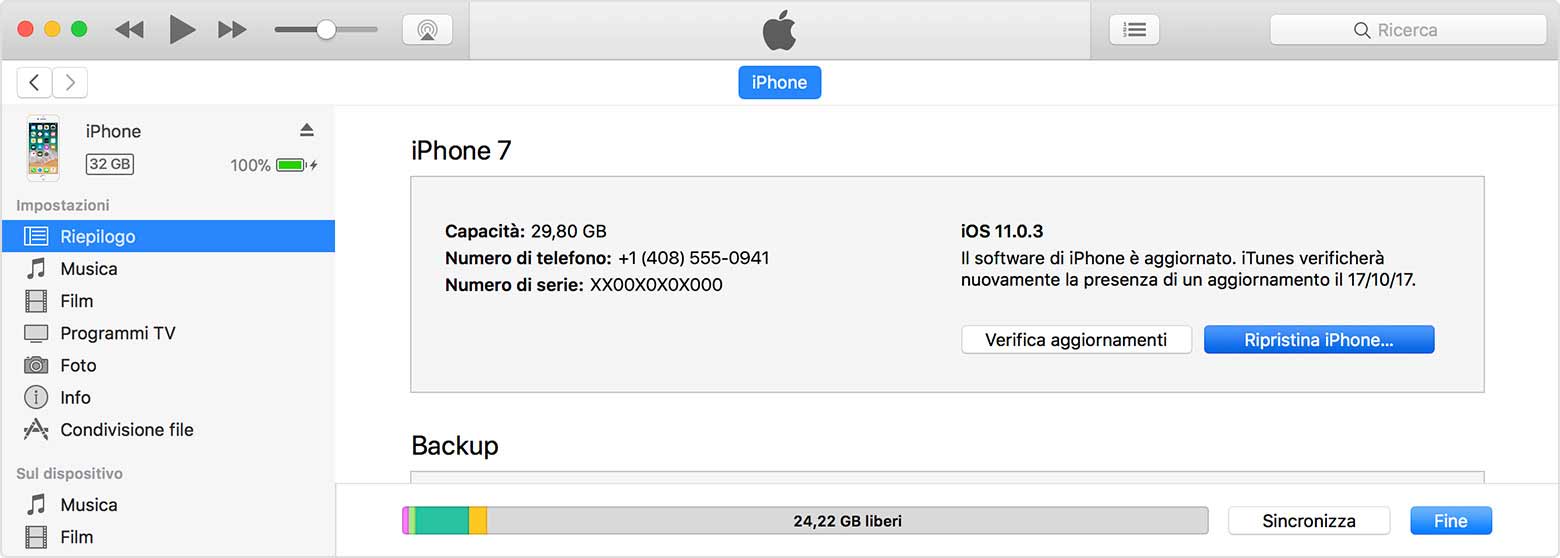The height and width of the screenshot is (558, 1560).
Task: Click the rewind previous track button
Action: [x=129, y=30]
